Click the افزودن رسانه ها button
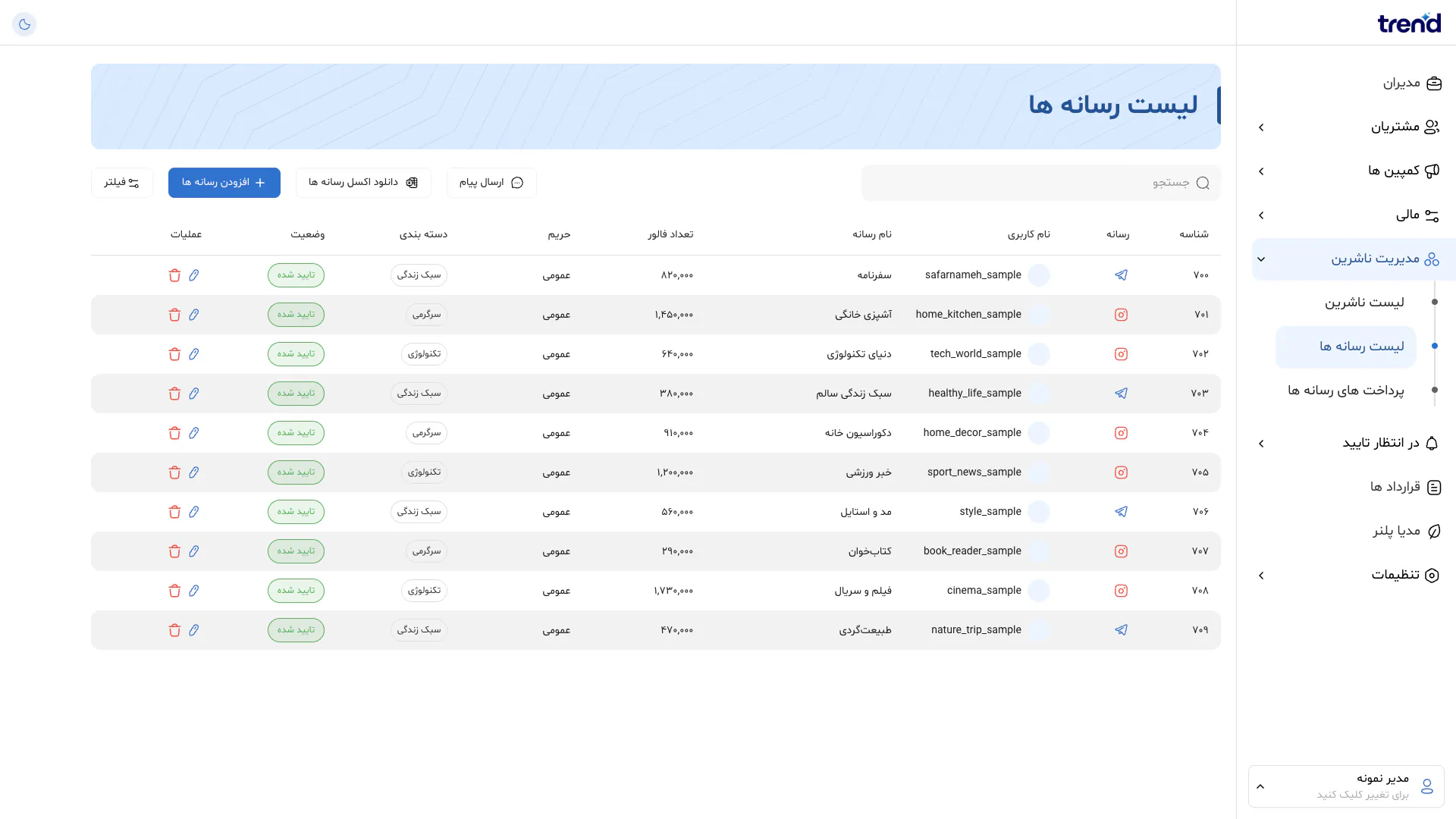This screenshot has height=819, width=1456. pos(224,183)
